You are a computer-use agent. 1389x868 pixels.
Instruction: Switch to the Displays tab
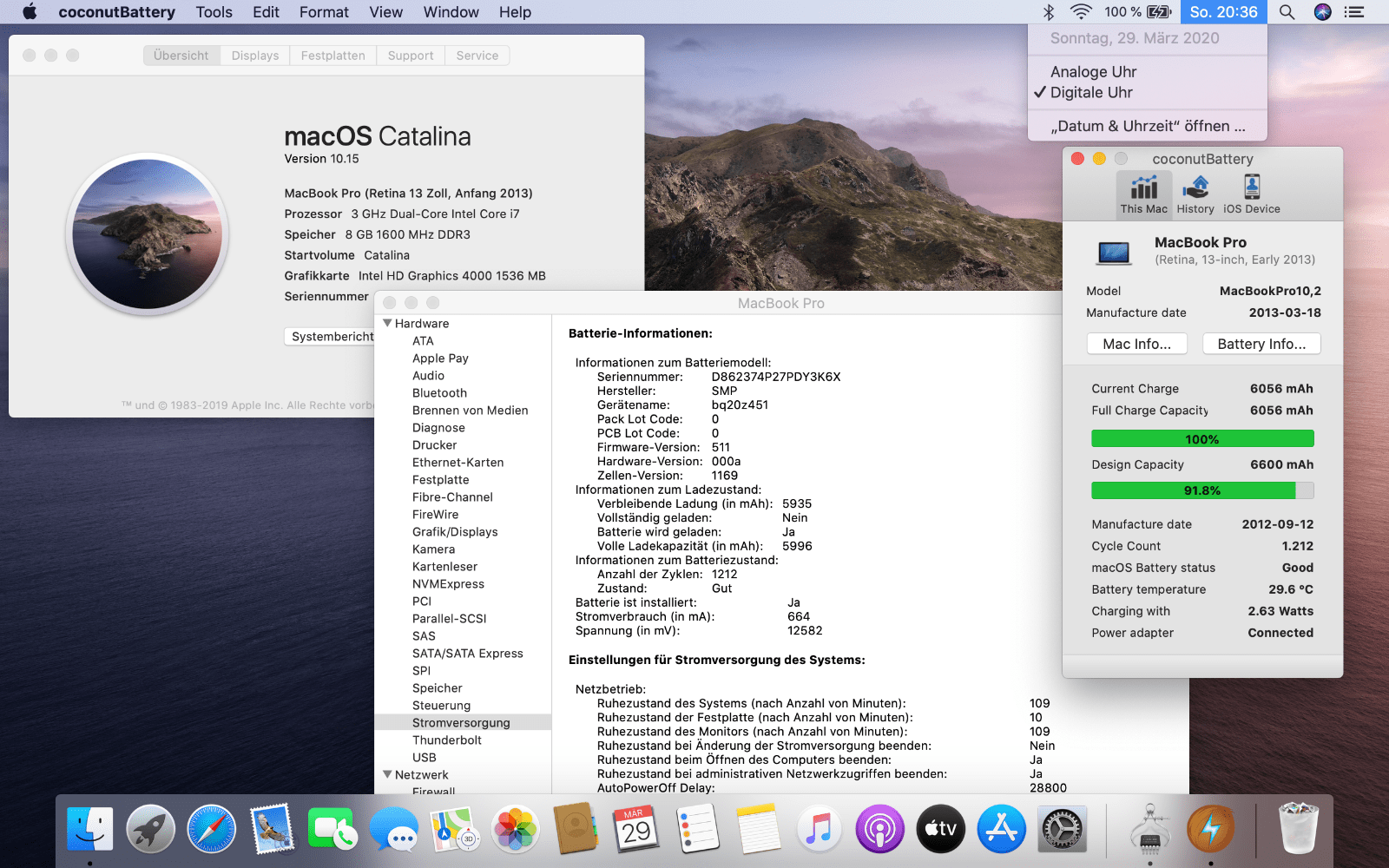click(x=255, y=56)
